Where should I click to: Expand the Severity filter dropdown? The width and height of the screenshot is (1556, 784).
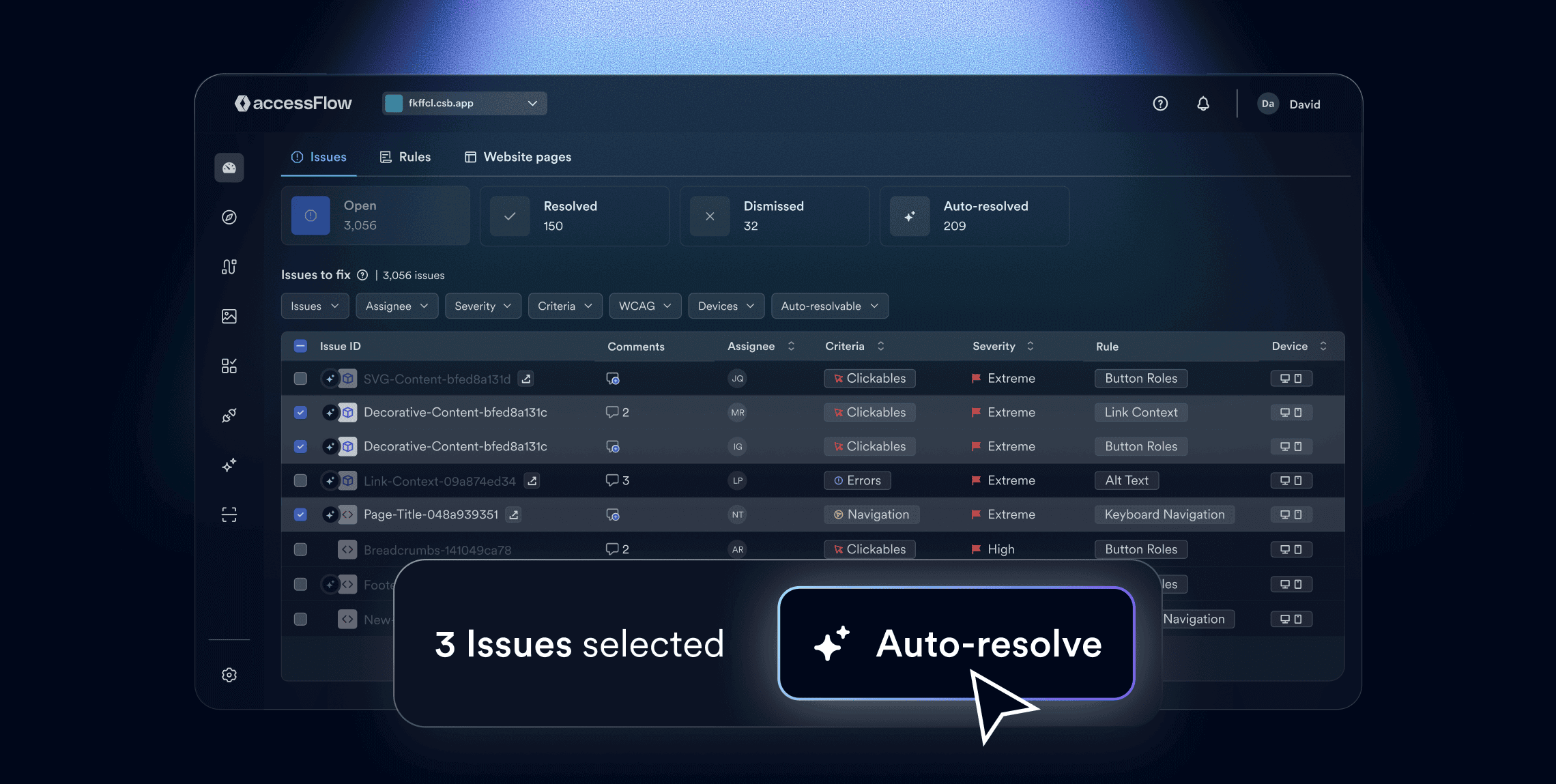tap(483, 306)
